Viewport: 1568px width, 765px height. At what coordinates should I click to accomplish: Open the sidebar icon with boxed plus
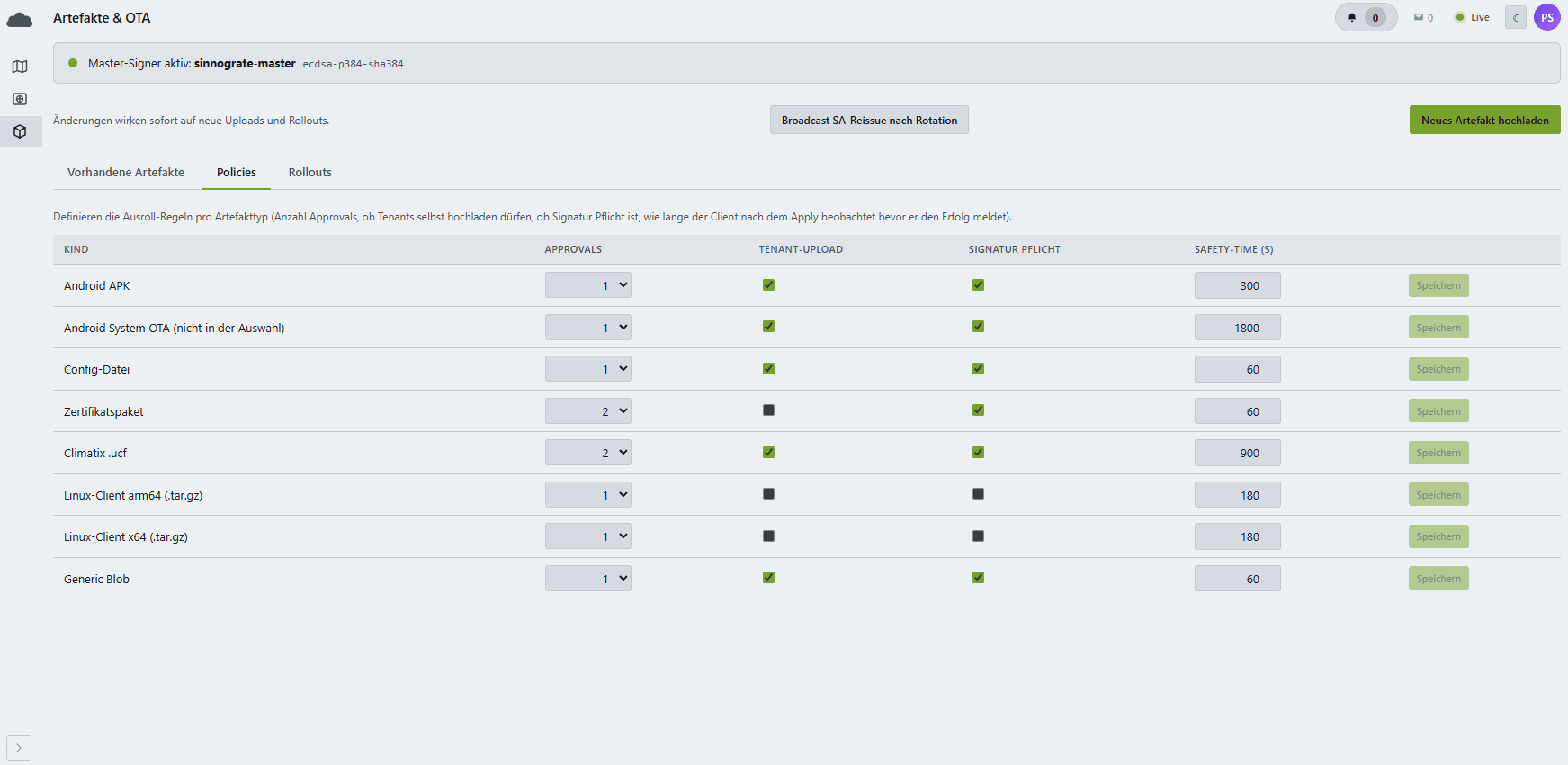click(x=20, y=99)
